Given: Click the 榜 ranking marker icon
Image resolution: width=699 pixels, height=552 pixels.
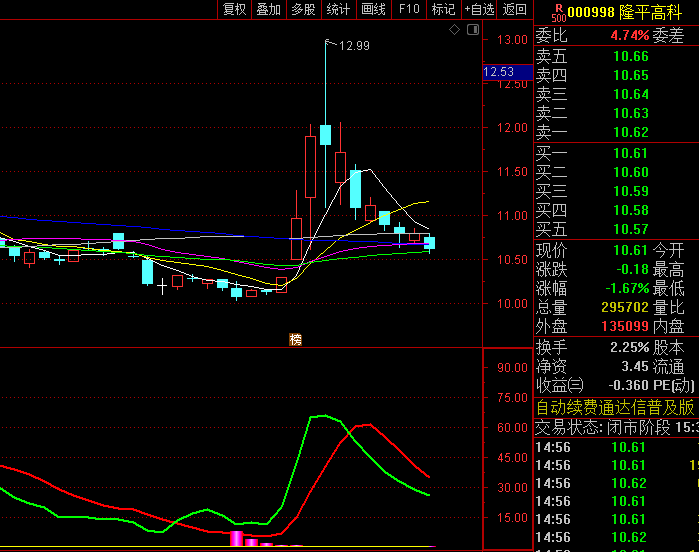Looking at the screenshot, I should pyautogui.click(x=295, y=339).
